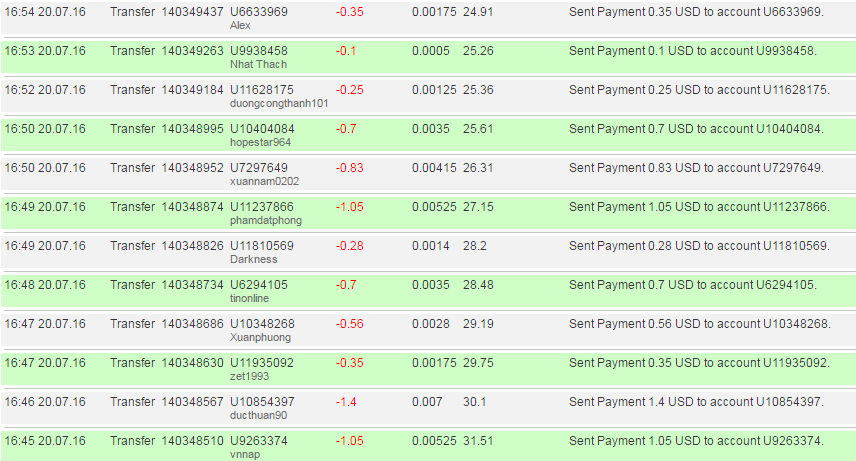Select account U10348268
The height and width of the screenshot is (461, 856).
coord(262,324)
